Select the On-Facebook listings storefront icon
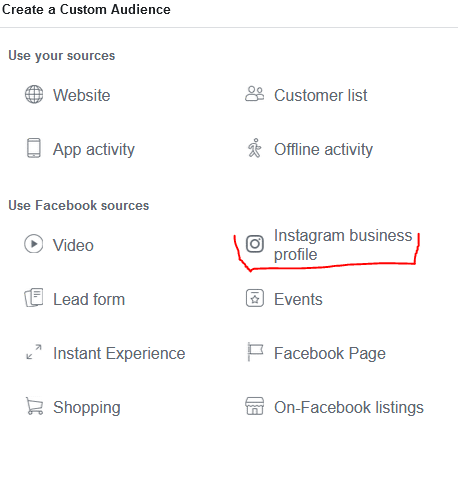458x486 pixels. coord(255,406)
